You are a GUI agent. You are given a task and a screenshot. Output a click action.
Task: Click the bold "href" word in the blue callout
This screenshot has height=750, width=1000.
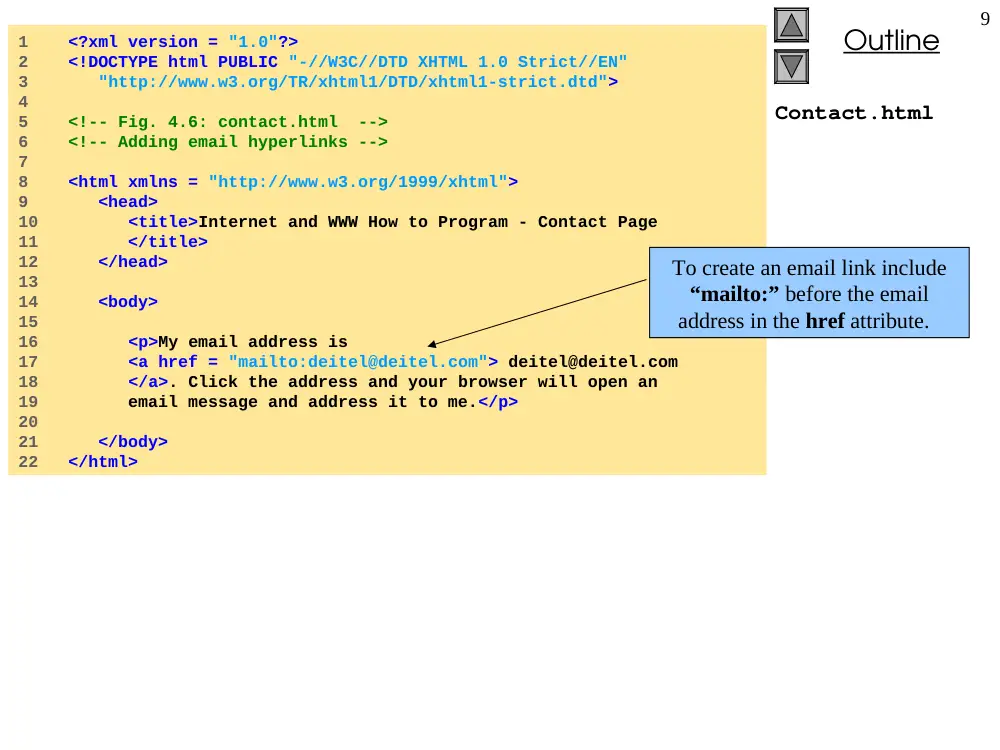825,321
